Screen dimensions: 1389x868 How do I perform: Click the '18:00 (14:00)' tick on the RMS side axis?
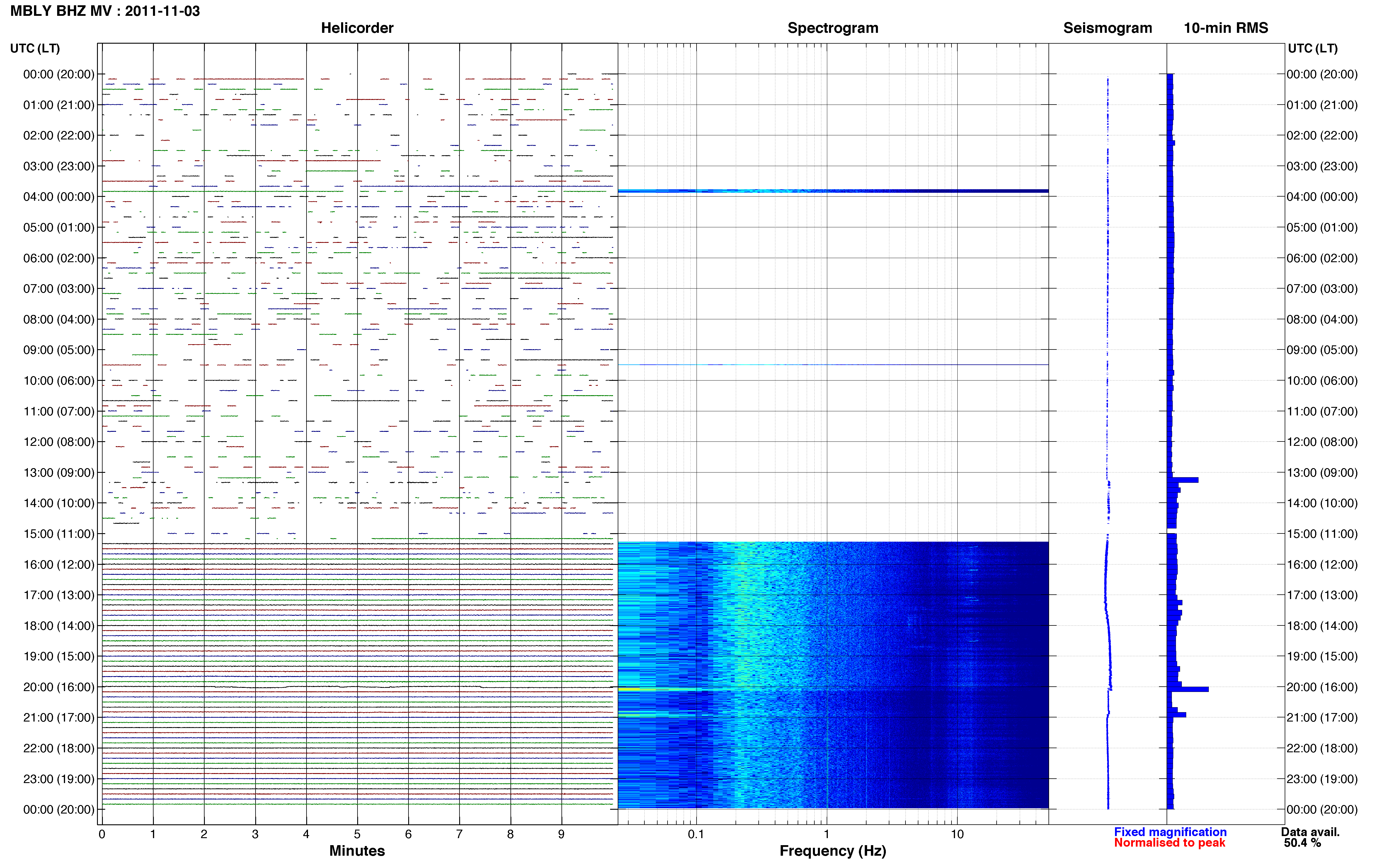tap(1322, 626)
